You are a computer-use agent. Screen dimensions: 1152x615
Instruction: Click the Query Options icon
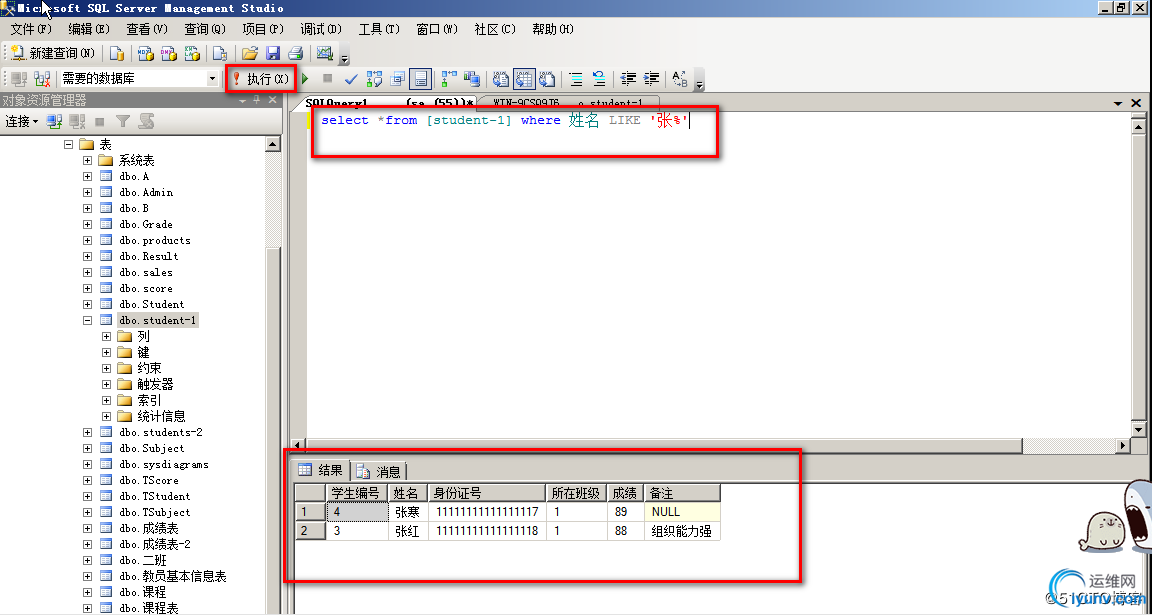coord(397,78)
